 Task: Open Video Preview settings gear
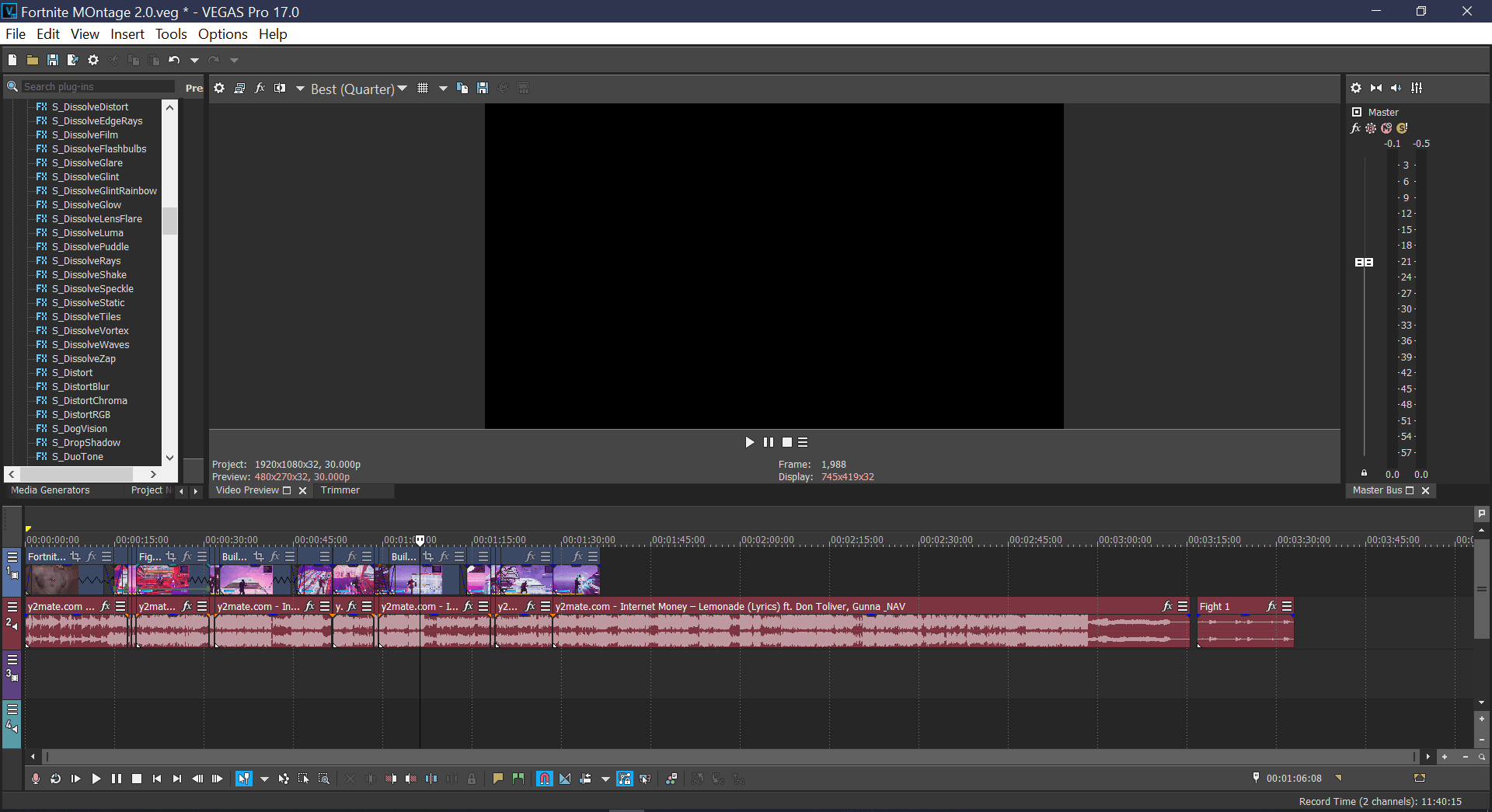[x=219, y=89]
